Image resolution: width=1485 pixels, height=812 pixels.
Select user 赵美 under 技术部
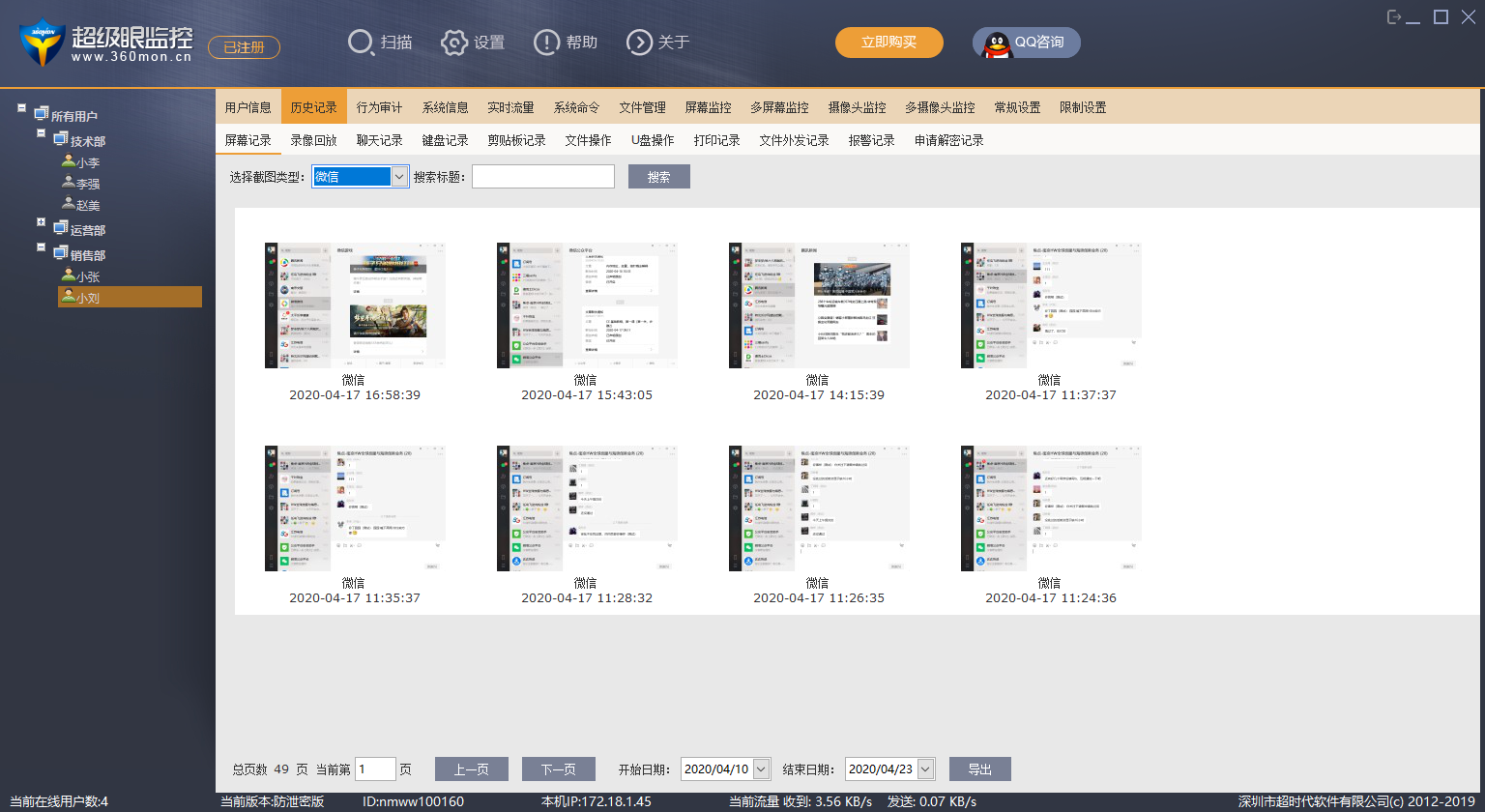[x=87, y=205]
